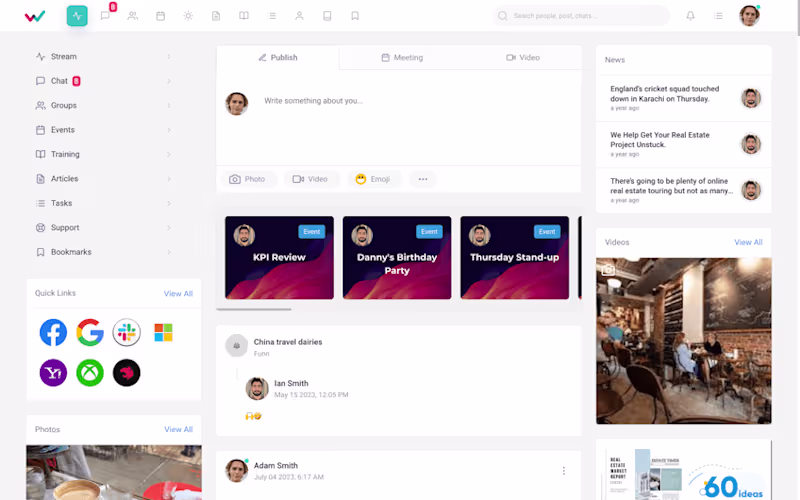This screenshot has width=800, height=500.
Task: Expand the Events sidebar chevron
Action: click(x=169, y=130)
